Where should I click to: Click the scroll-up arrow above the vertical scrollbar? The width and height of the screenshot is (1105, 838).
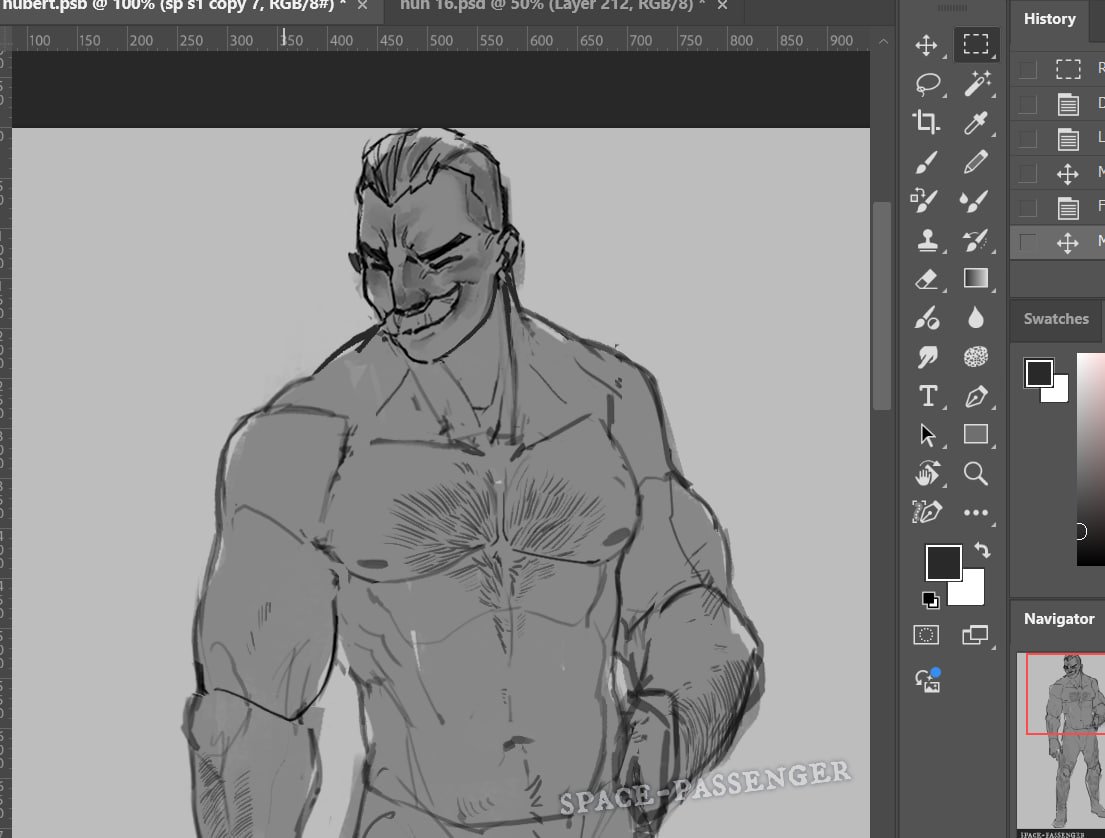[883, 41]
